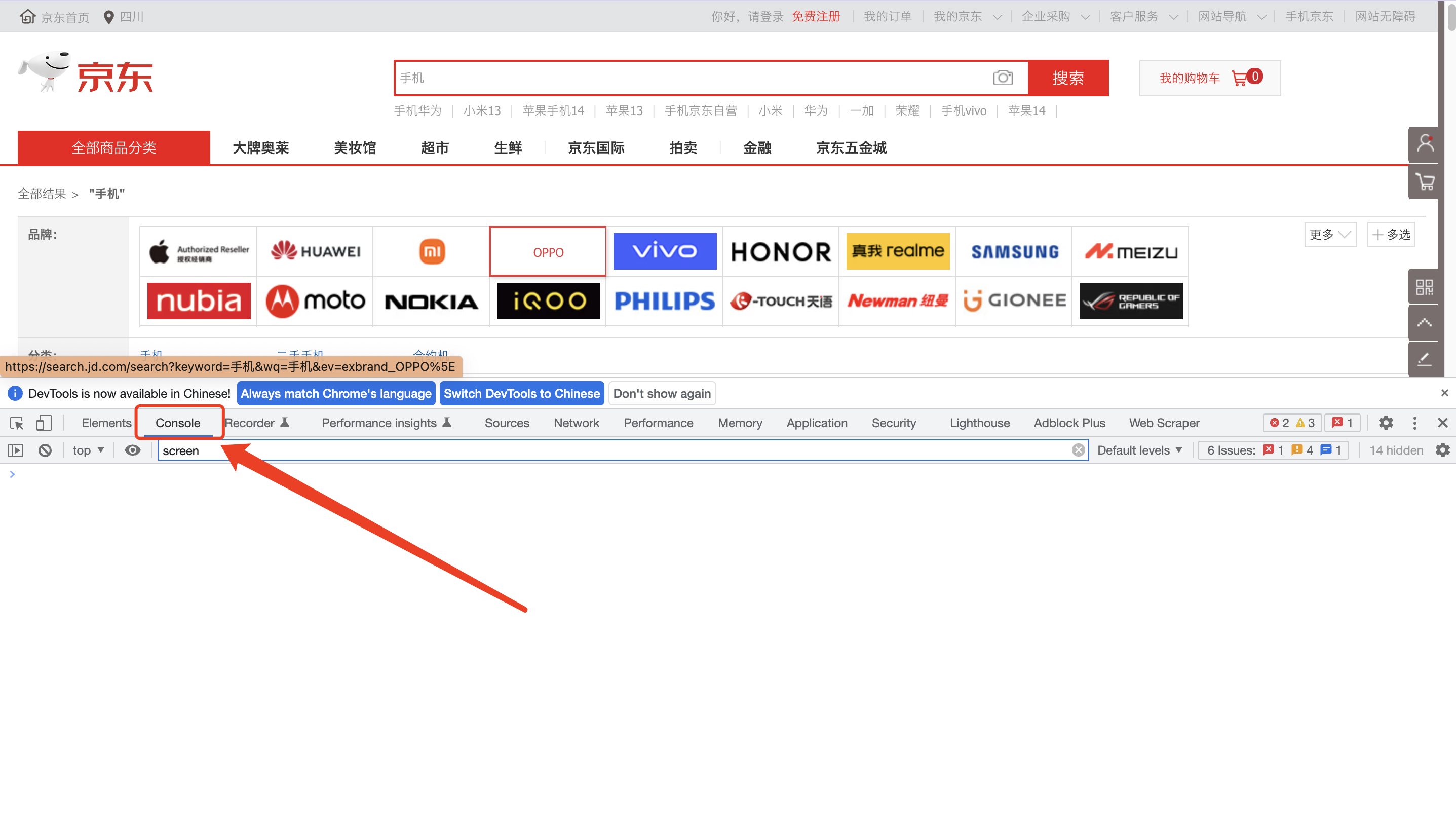
Task: Expand the Default levels dropdown
Action: click(x=1139, y=450)
